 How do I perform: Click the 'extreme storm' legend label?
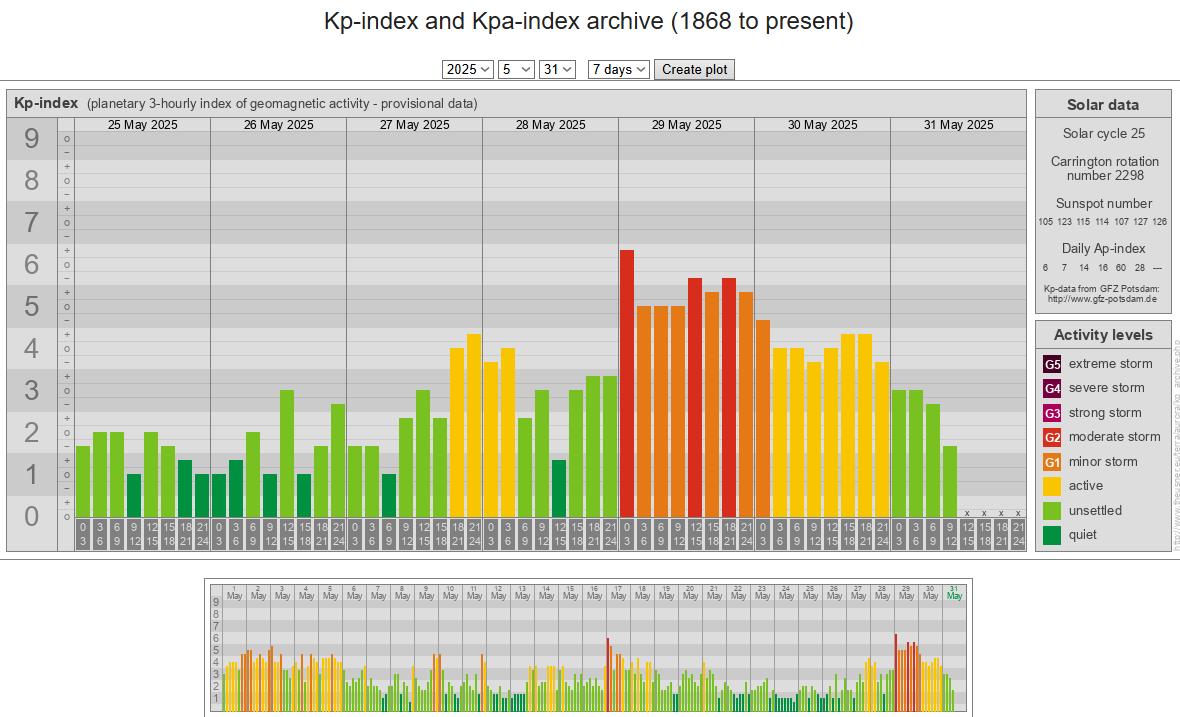pos(1111,364)
